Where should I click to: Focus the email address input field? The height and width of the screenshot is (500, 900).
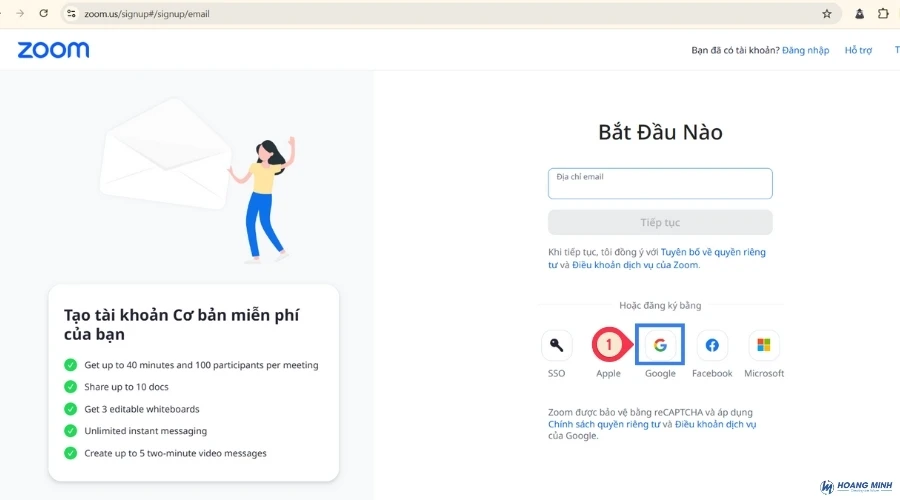(660, 184)
